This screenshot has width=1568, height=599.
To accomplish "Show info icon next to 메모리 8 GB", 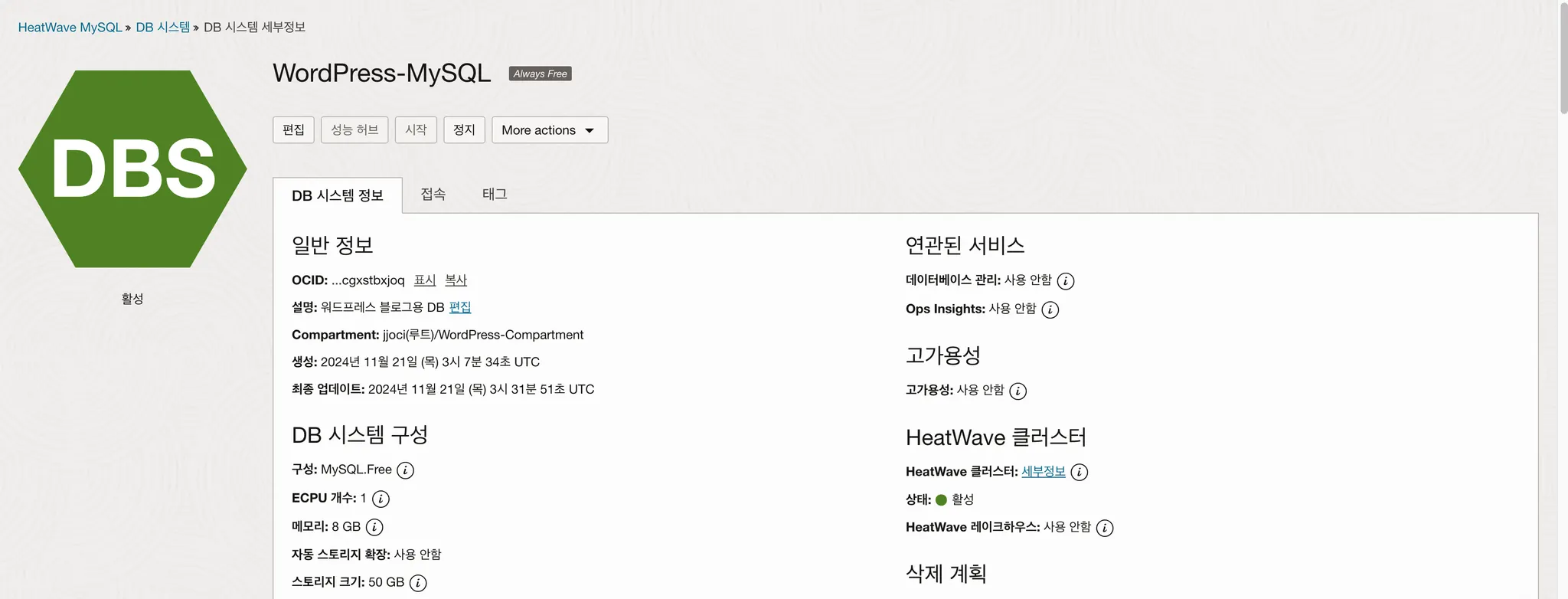I will tap(374, 528).
